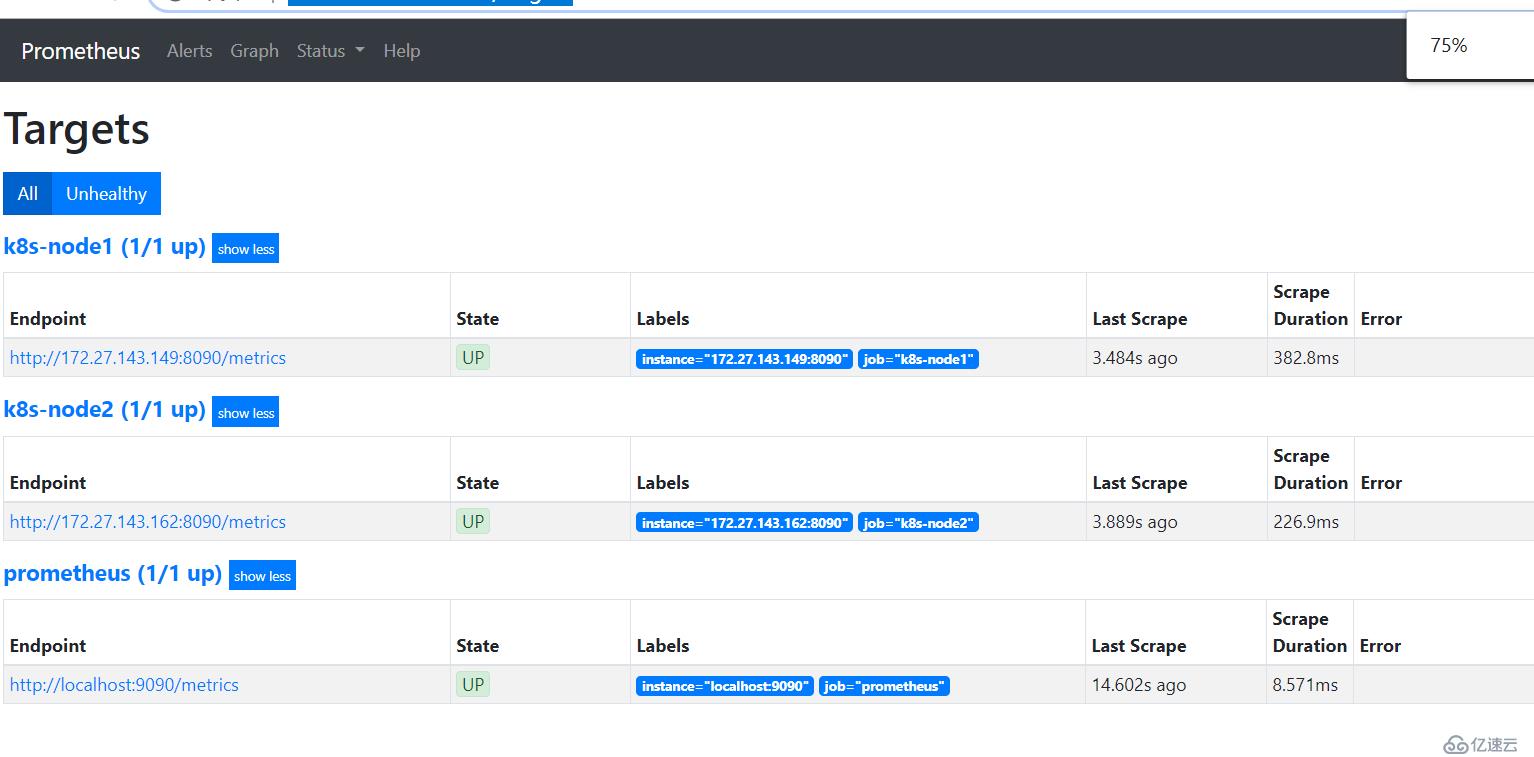The image size is (1534, 757).
Task: Expand the Status dropdown menu
Action: (x=330, y=51)
